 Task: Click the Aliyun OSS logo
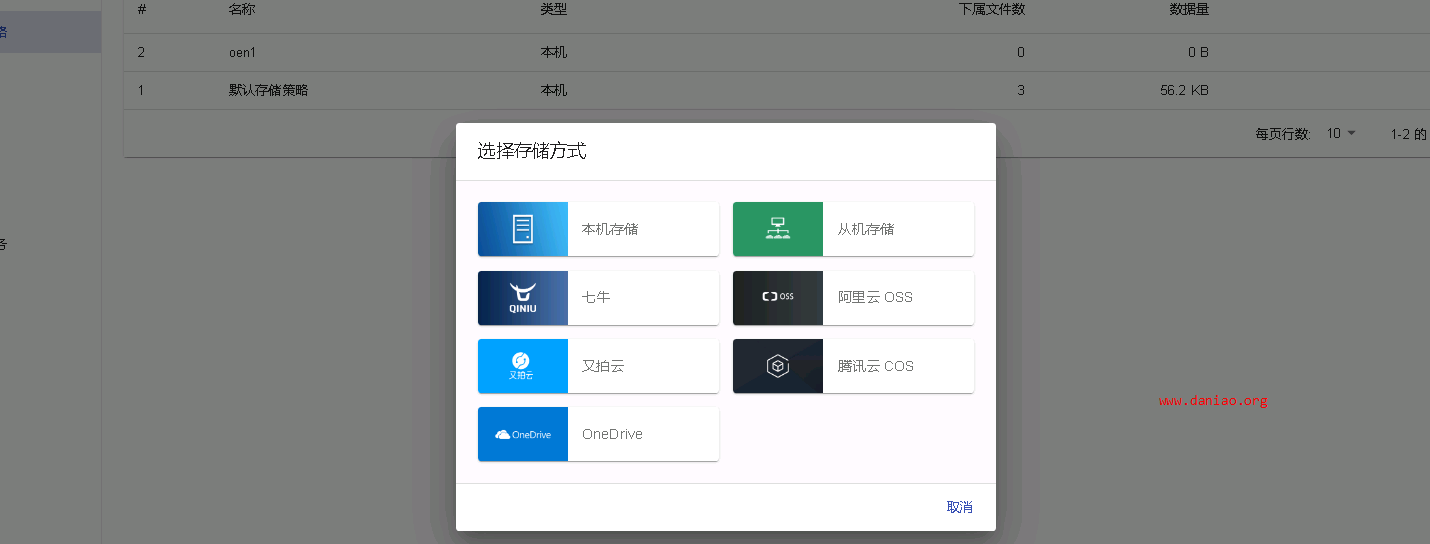tap(778, 298)
